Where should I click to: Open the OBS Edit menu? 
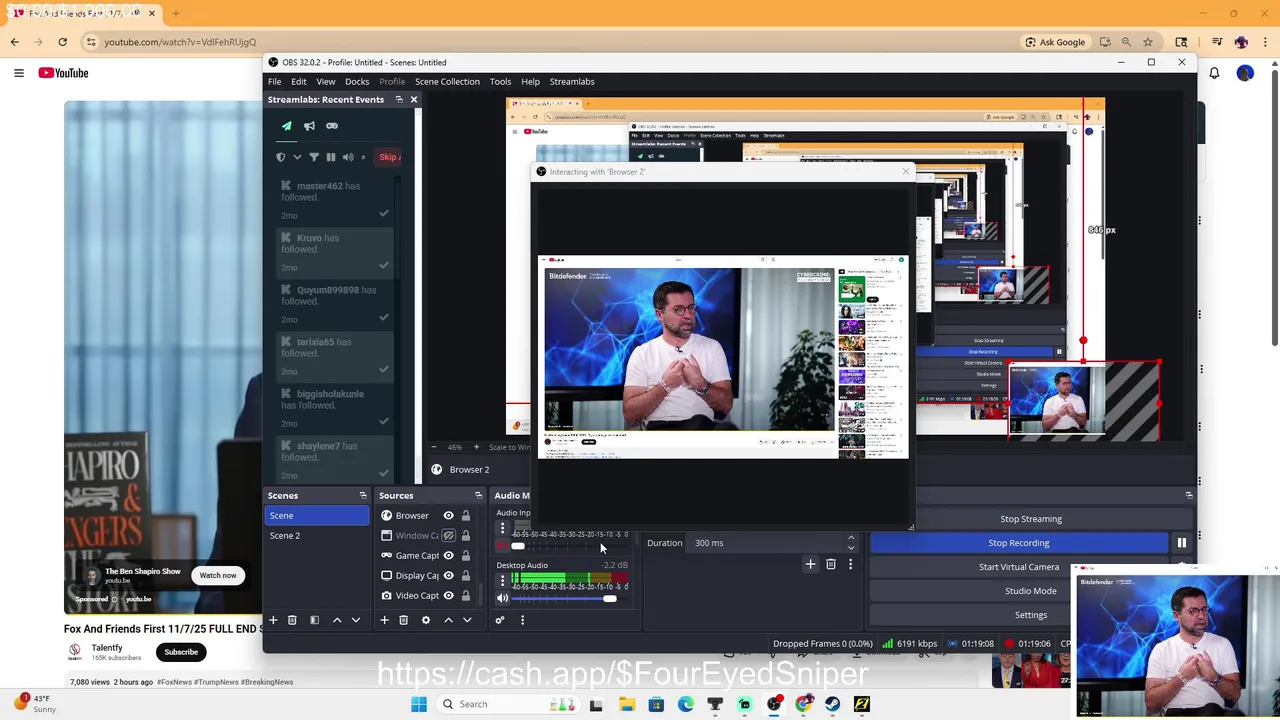point(299,82)
